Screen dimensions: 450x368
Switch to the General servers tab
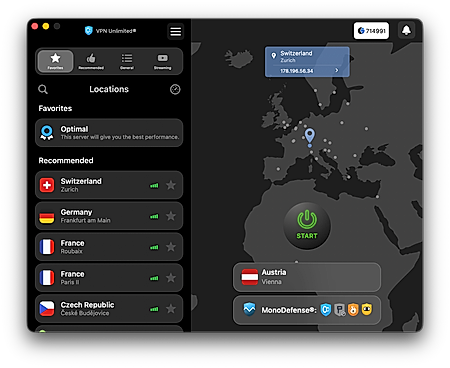(x=127, y=61)
